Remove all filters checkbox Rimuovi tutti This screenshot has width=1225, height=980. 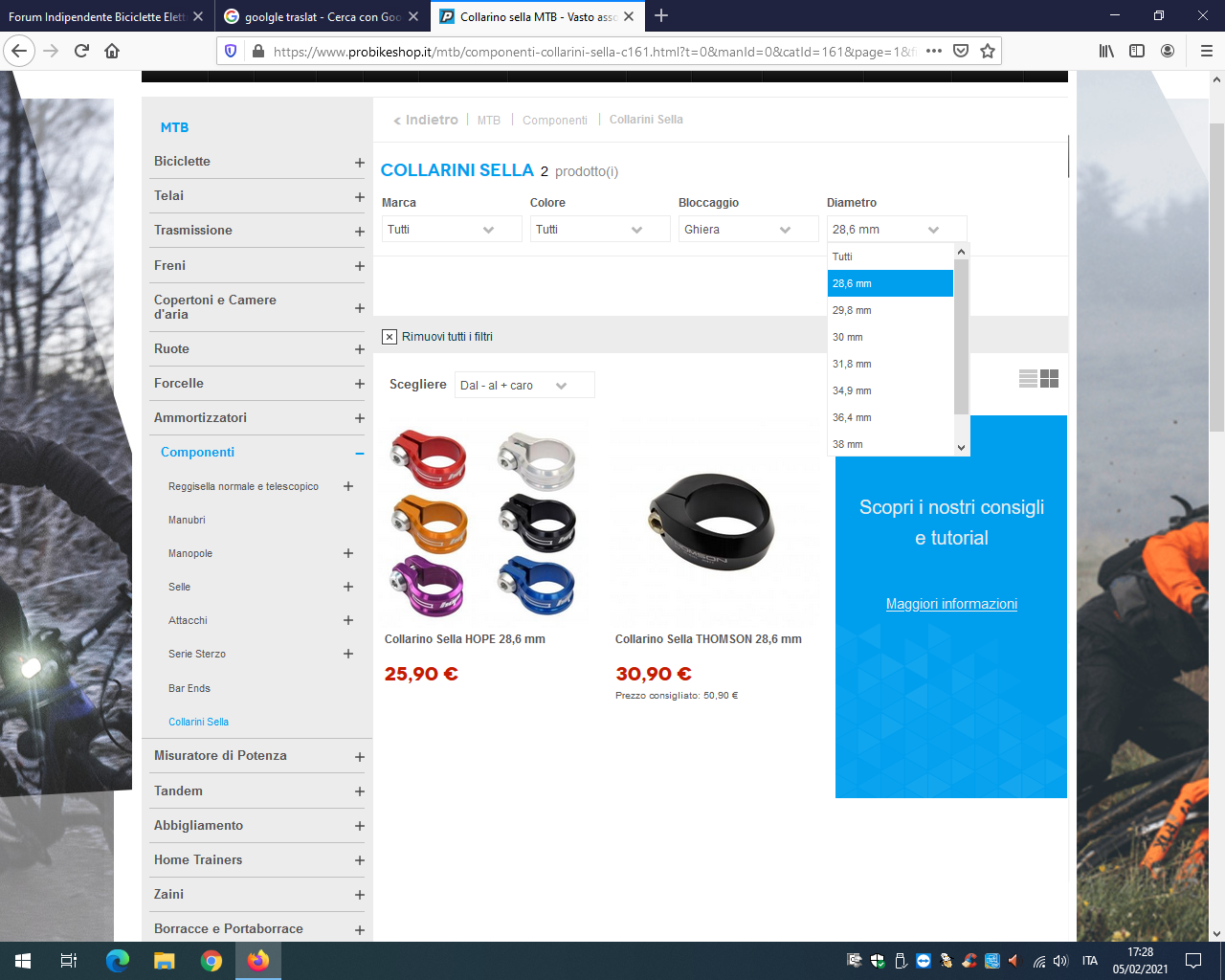coord(390,337)
